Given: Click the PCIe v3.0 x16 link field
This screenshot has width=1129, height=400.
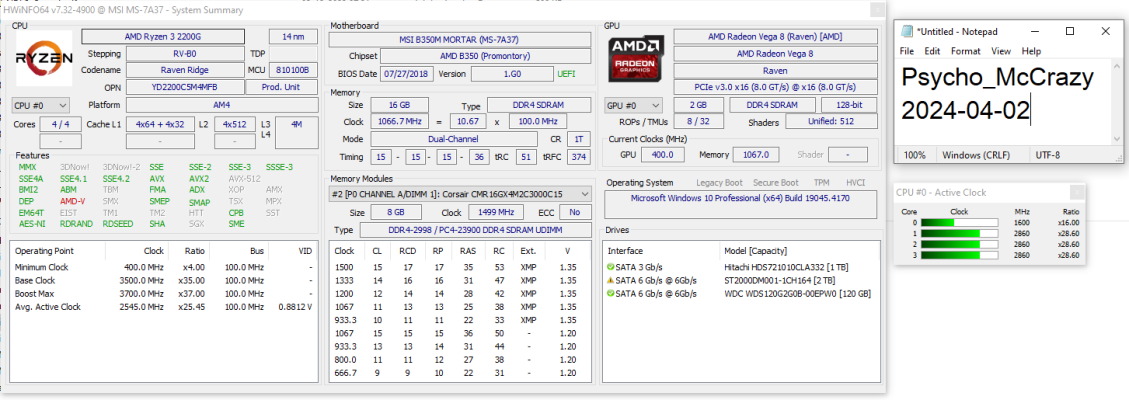Looking at the screenshot, I should [775, 88].
